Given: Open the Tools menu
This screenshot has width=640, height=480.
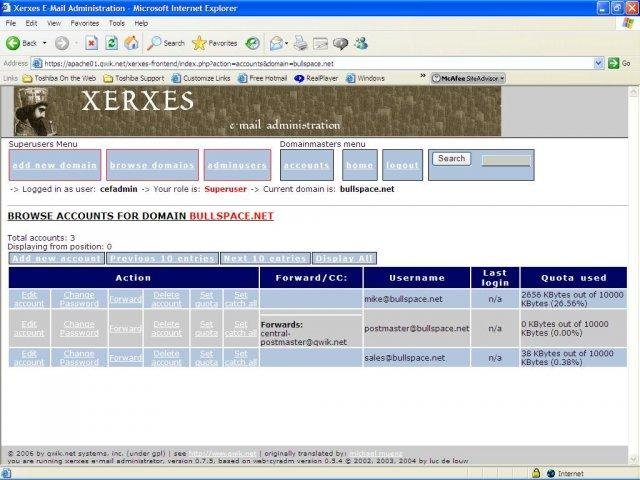Looking at the screenshot, I should [116, 23].
